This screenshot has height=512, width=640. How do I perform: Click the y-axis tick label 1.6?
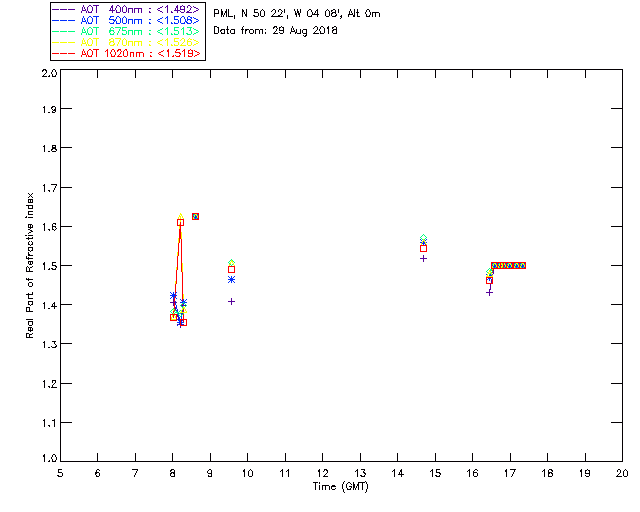tap(49, 227)
